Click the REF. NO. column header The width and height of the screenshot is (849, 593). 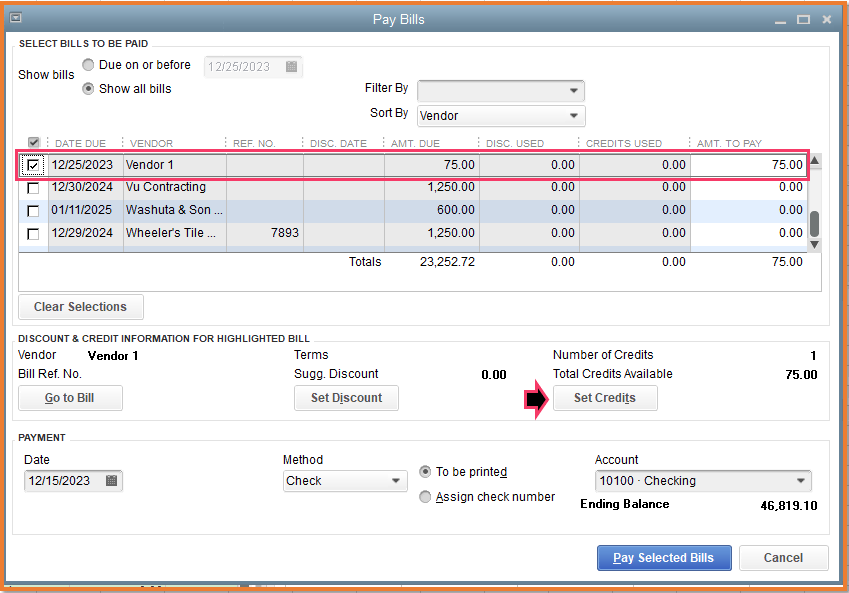pyautogui.click(x=254, y=144)
